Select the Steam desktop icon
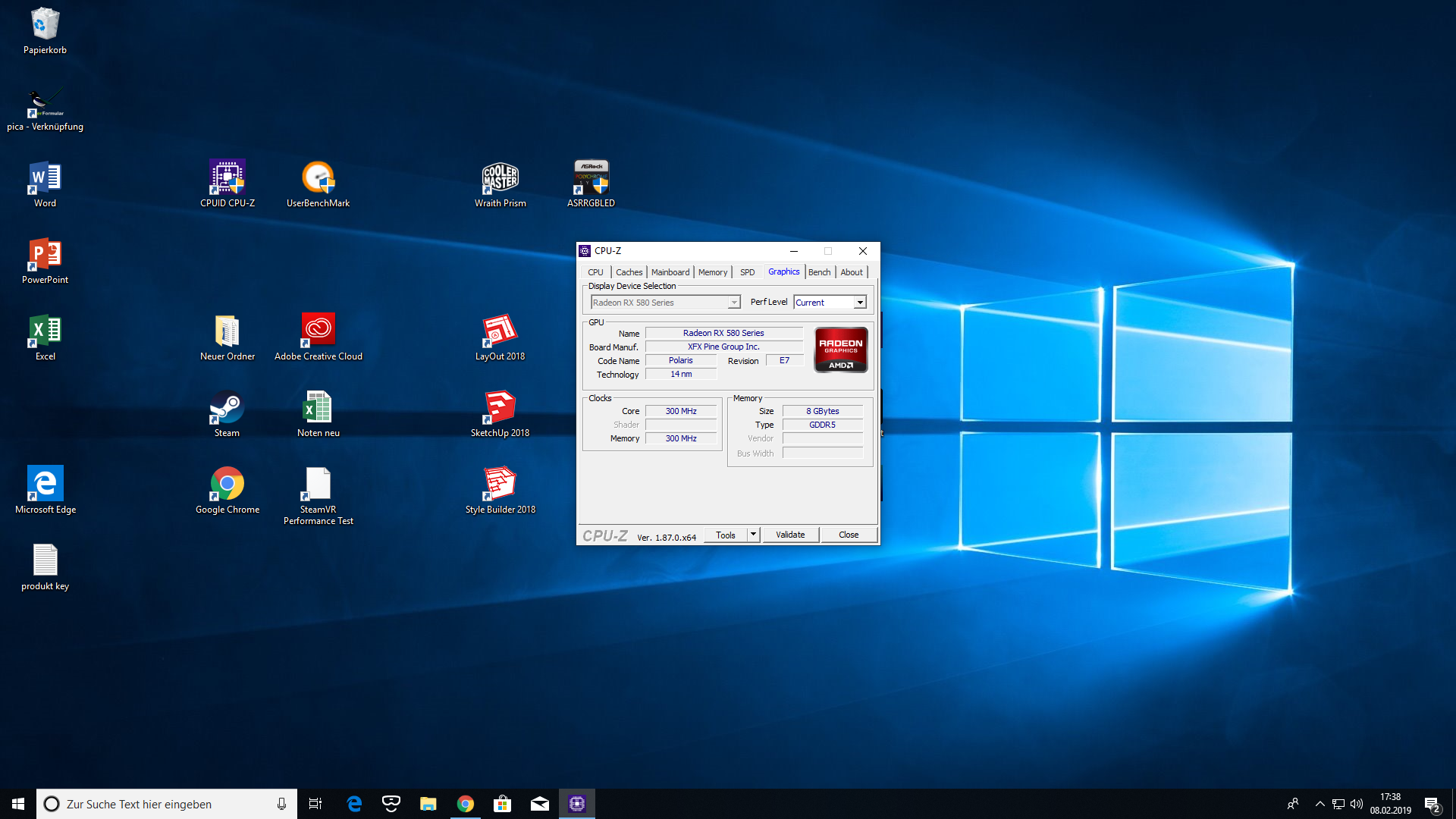The image size is (1456, 819). tap(227, 415)
